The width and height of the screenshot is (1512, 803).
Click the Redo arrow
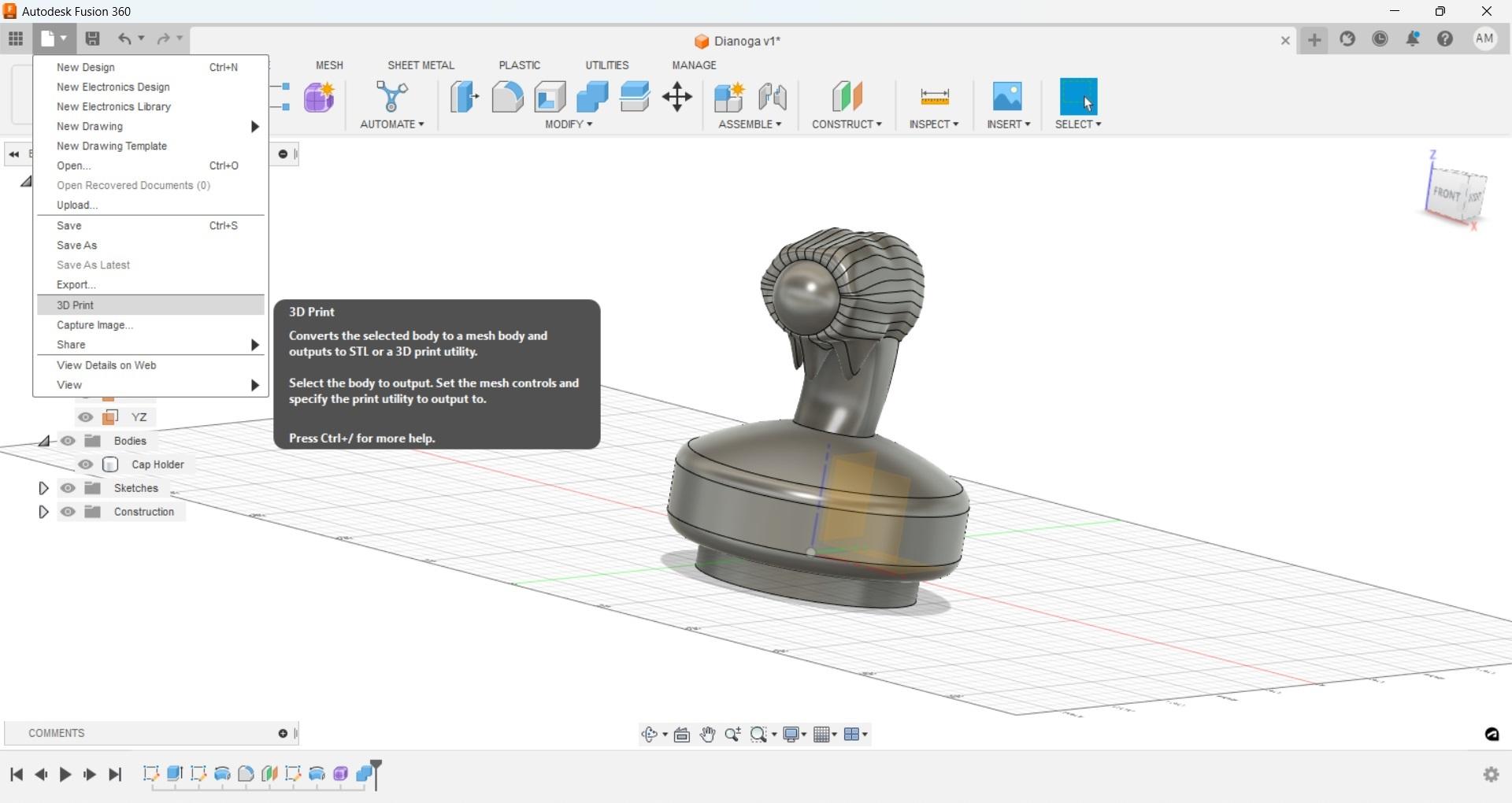click(x=163, y=39)
